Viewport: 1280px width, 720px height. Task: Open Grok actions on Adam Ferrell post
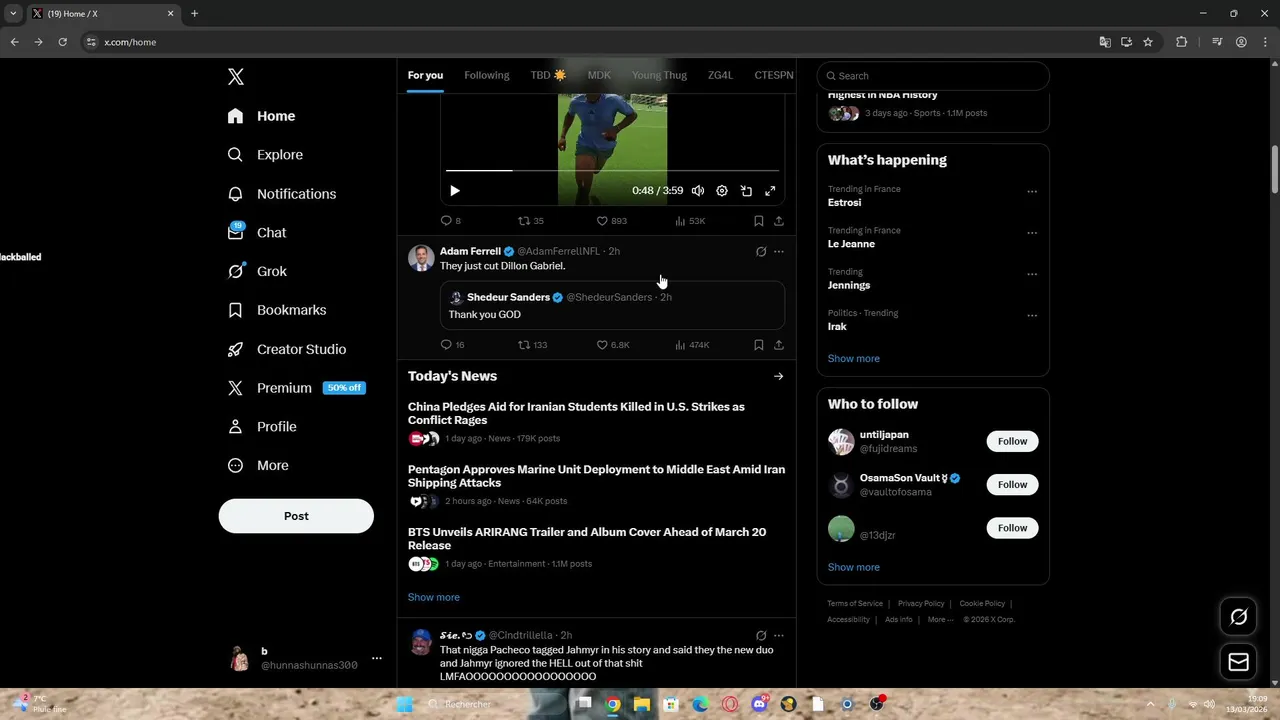(x=761, y=252)
